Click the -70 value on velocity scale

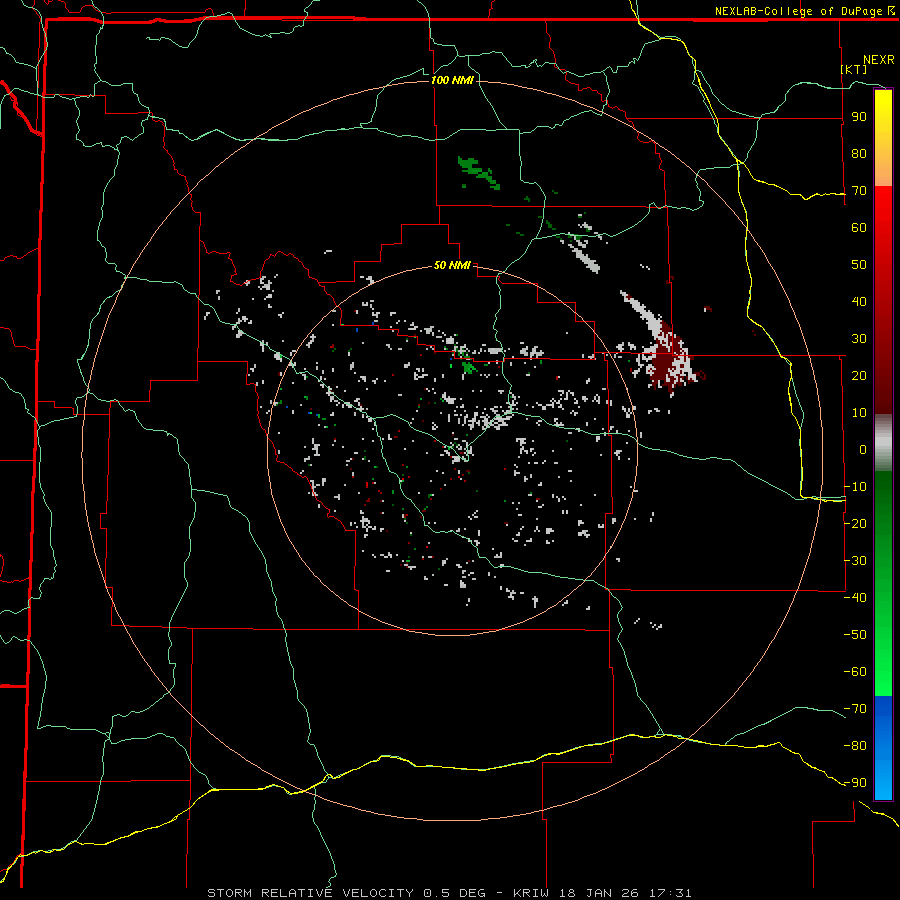pos(855,708)
